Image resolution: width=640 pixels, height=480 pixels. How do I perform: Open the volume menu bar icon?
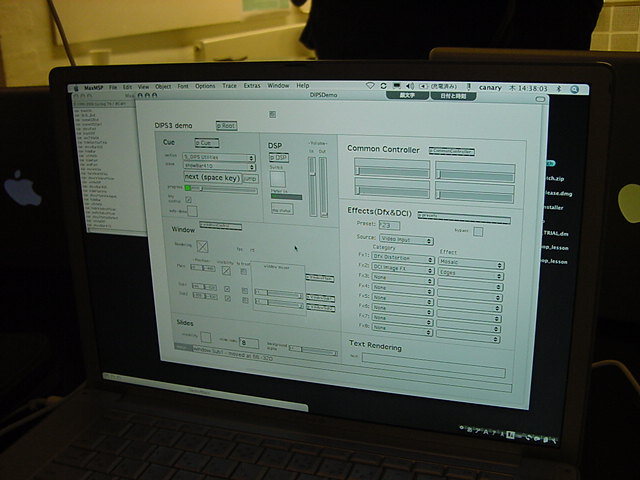pyautogui.click(x=410, y=86)
